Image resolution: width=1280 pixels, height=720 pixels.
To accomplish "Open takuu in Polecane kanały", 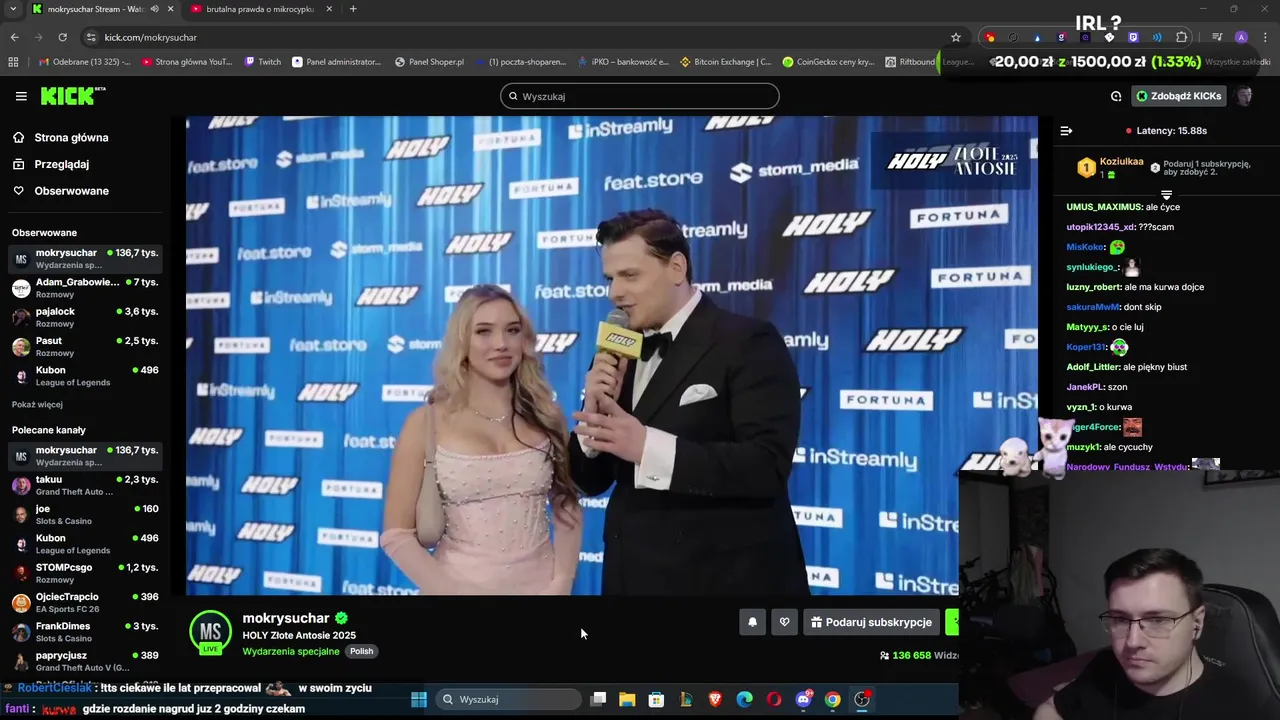I will 85,485.
